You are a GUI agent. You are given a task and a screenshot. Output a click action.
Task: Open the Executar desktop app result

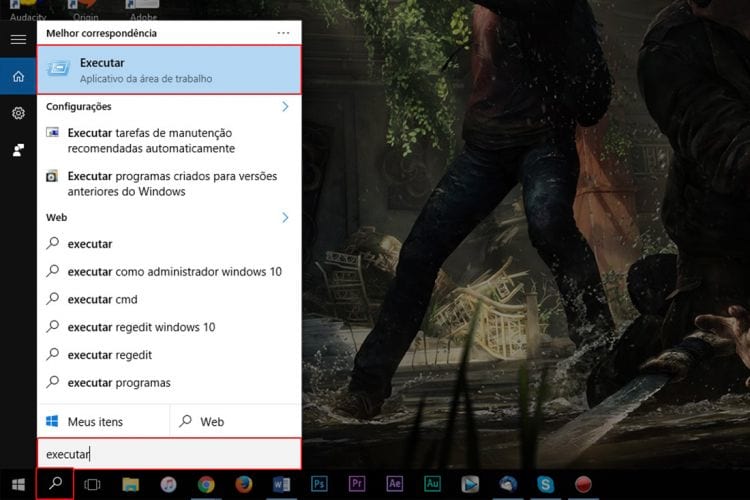[x=169, y=70]
